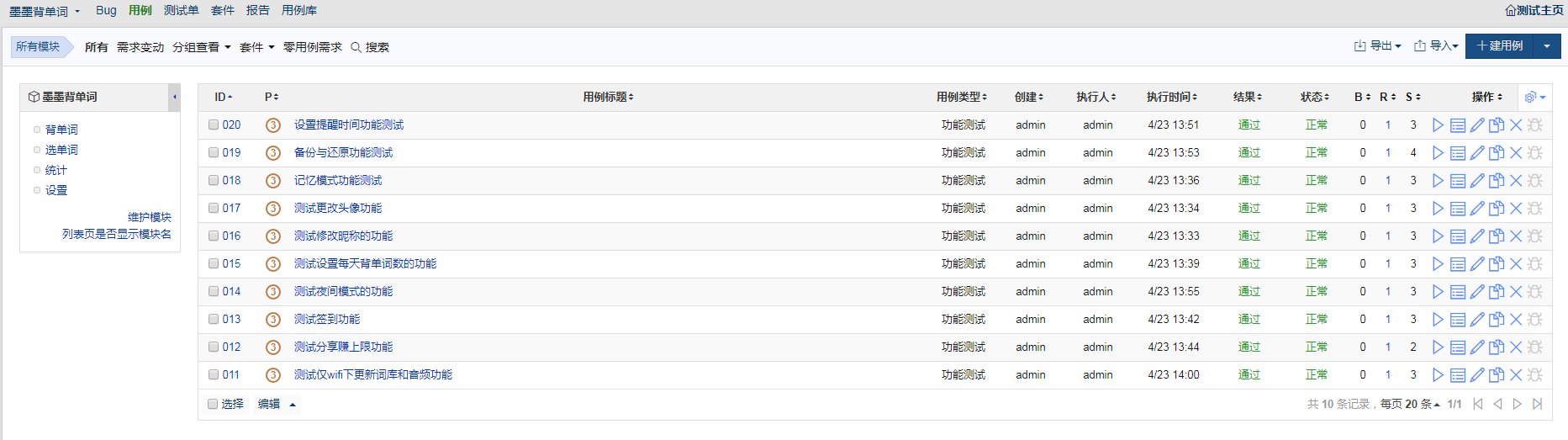
Task: Collapse the module sidebar with arrow
Action: (x=174, y=98)
